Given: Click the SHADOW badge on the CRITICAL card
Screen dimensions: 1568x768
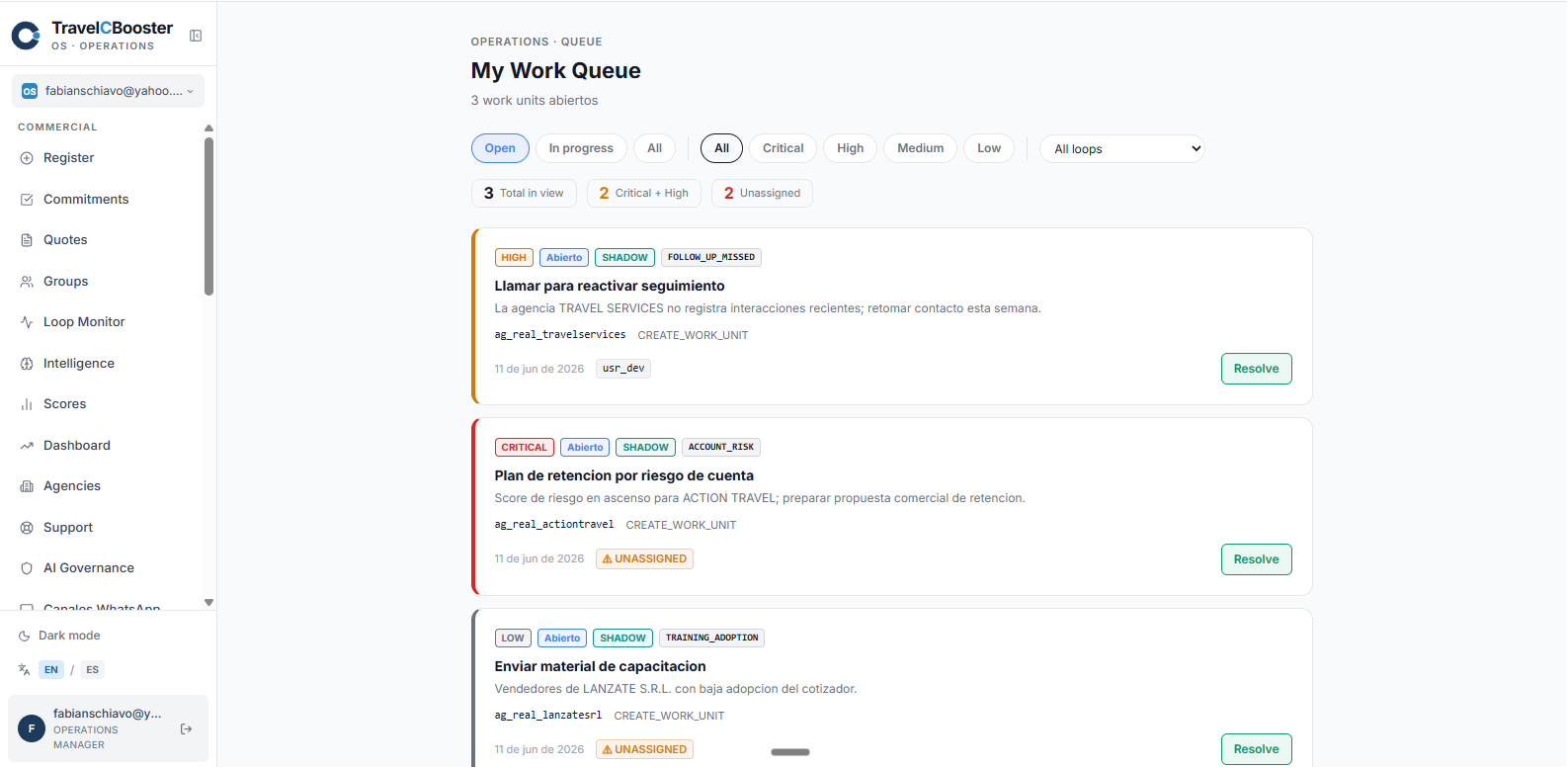Looking at the screenshot, I should click(645, 448).
